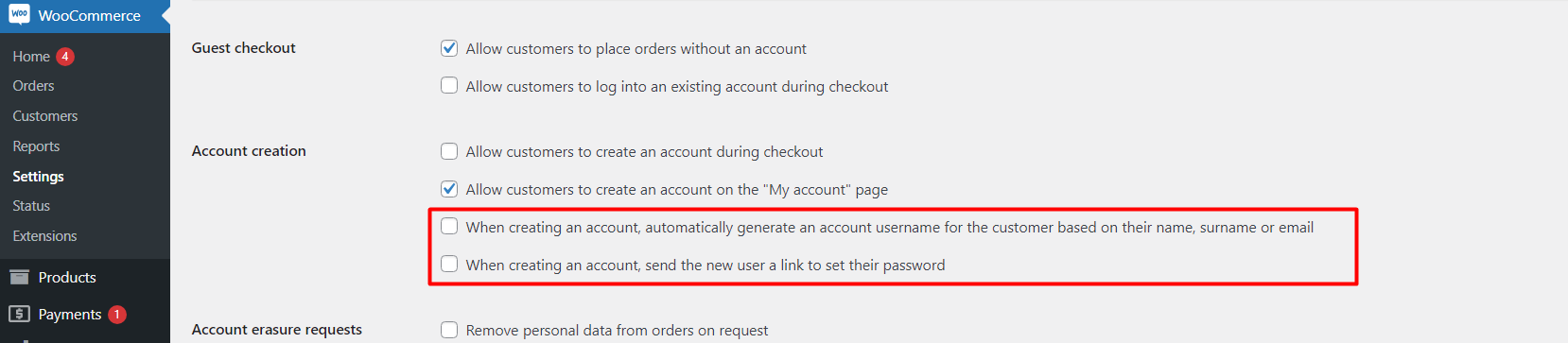
Task: Open the Home submenu item
Action: 31,57
